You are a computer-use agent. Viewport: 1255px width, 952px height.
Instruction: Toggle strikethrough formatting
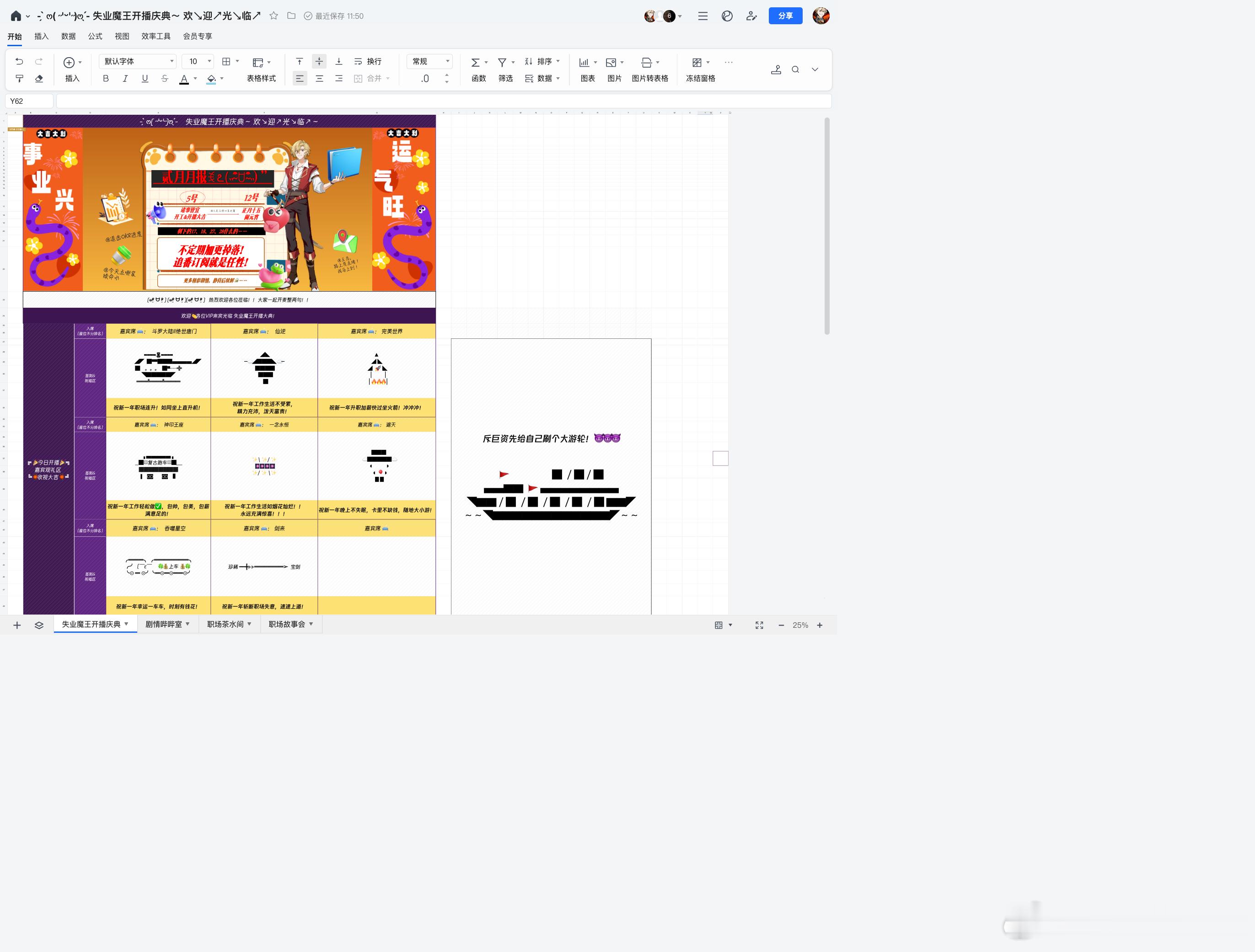tap(165, 78)
